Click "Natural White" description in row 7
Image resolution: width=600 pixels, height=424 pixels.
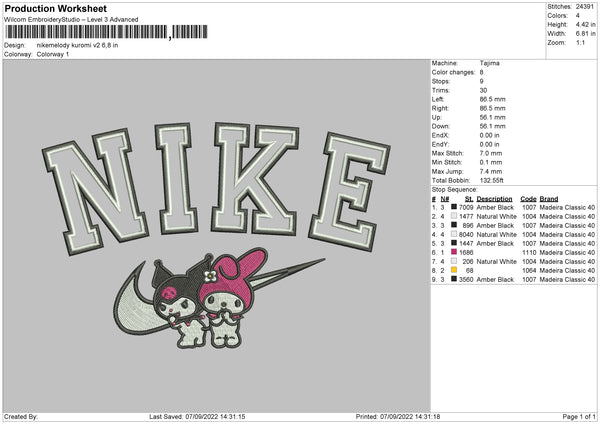tap(497, 262)
